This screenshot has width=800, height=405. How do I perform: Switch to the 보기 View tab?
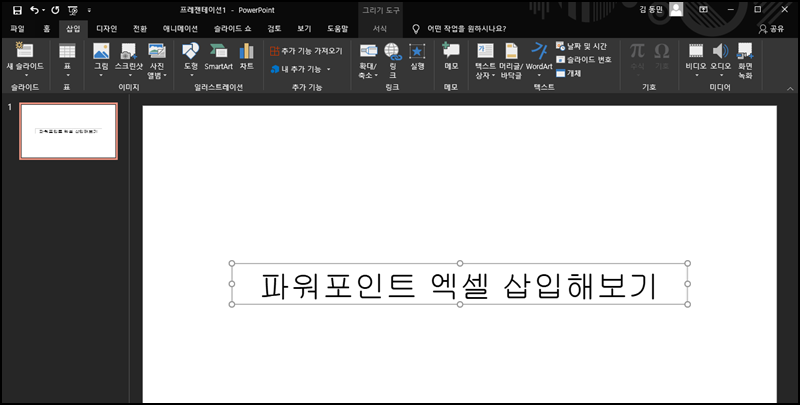[304, 29]
